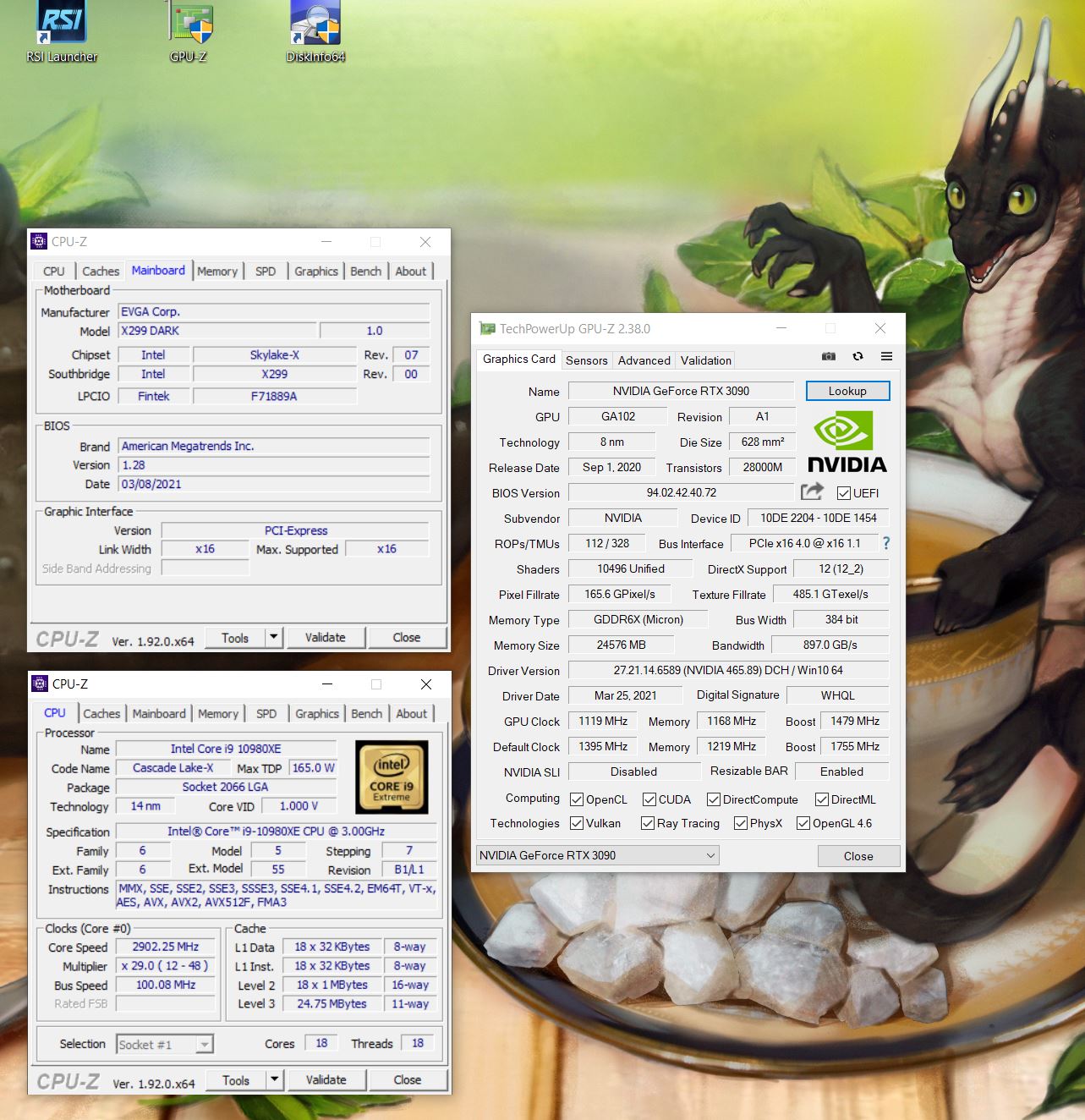
Task: Click the GPU Name field showing RTX 3090
Action: click(681, 391)
